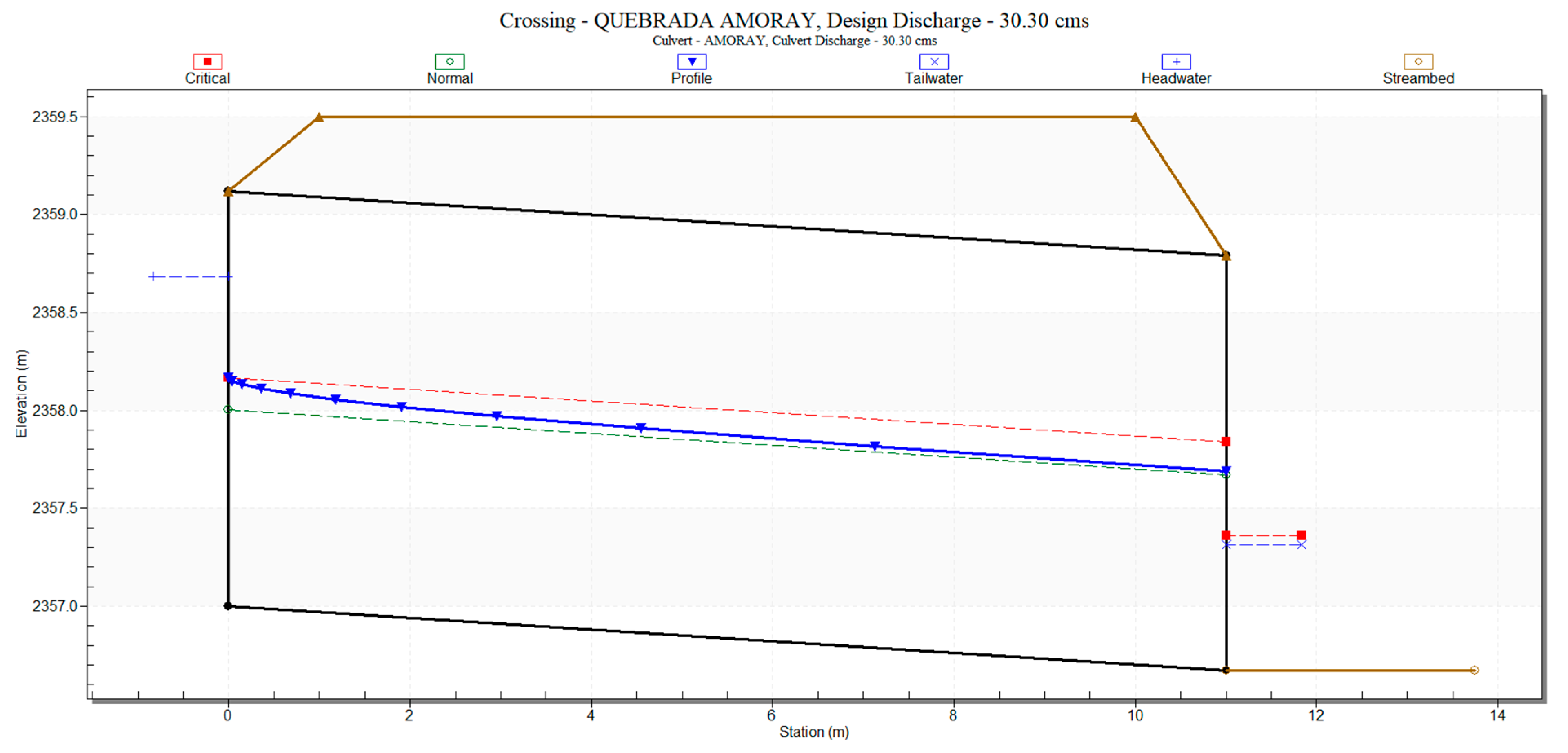Click the blue triangle Profile legend icon
This screenshot has height=753, width=1568.
(x=691, y=62)
